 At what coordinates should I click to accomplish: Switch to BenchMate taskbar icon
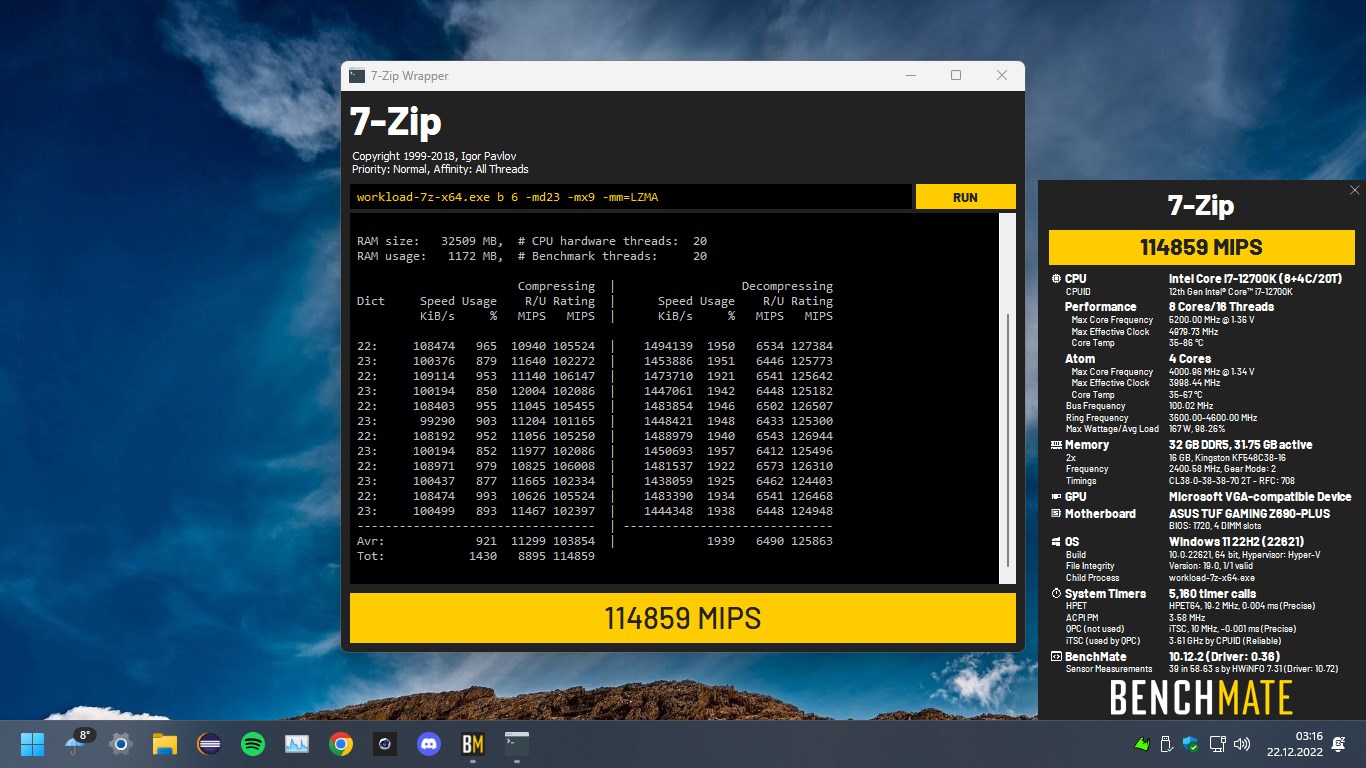point(473,744)
